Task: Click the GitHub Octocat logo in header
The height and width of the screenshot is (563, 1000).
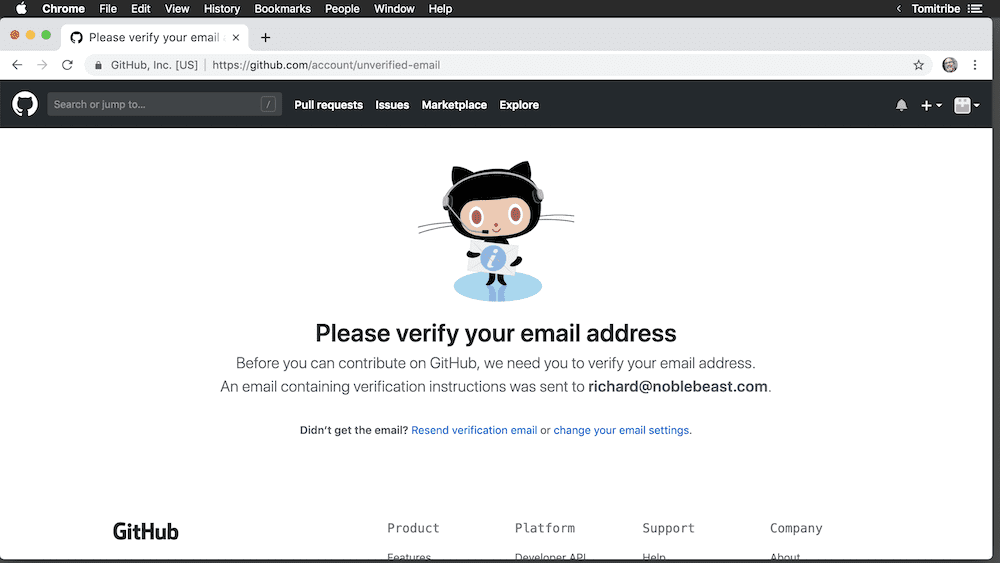Action: pos(25,104)
